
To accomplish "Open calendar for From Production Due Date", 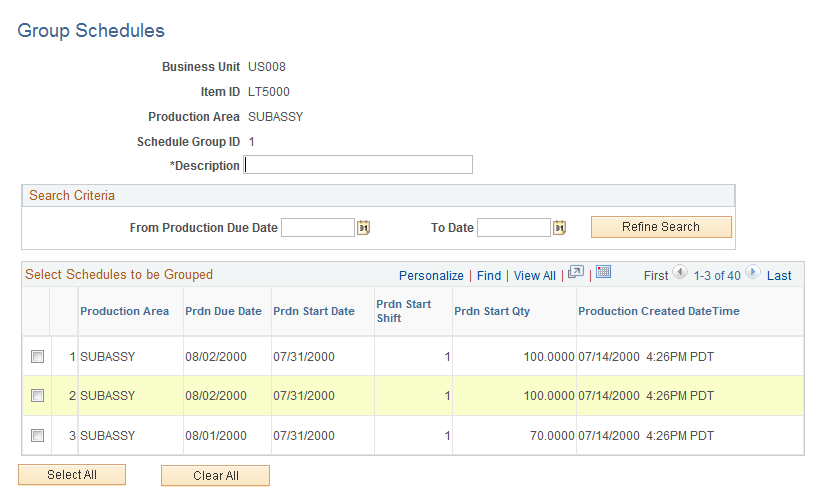I will click(363, 228).
